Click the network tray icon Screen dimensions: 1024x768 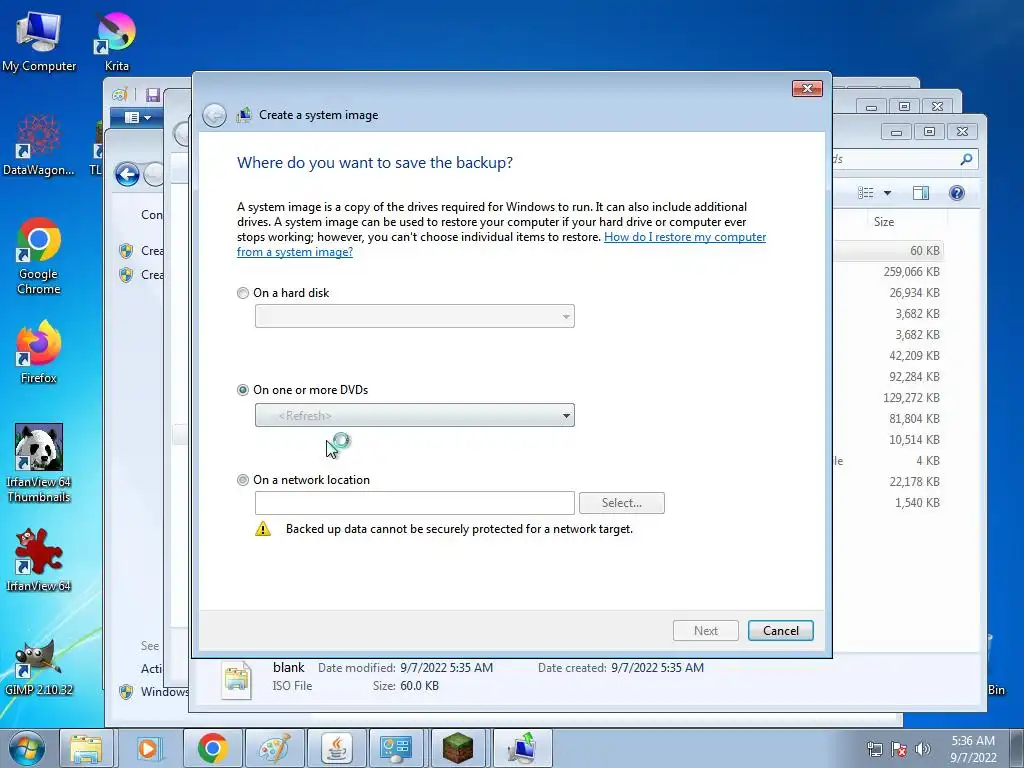(874, 749)
